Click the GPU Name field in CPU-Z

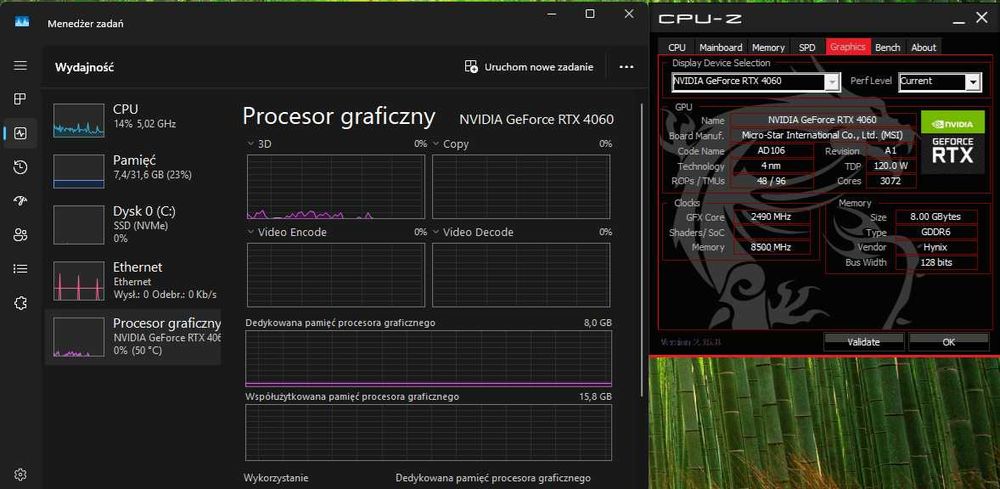tap(823, 120)
